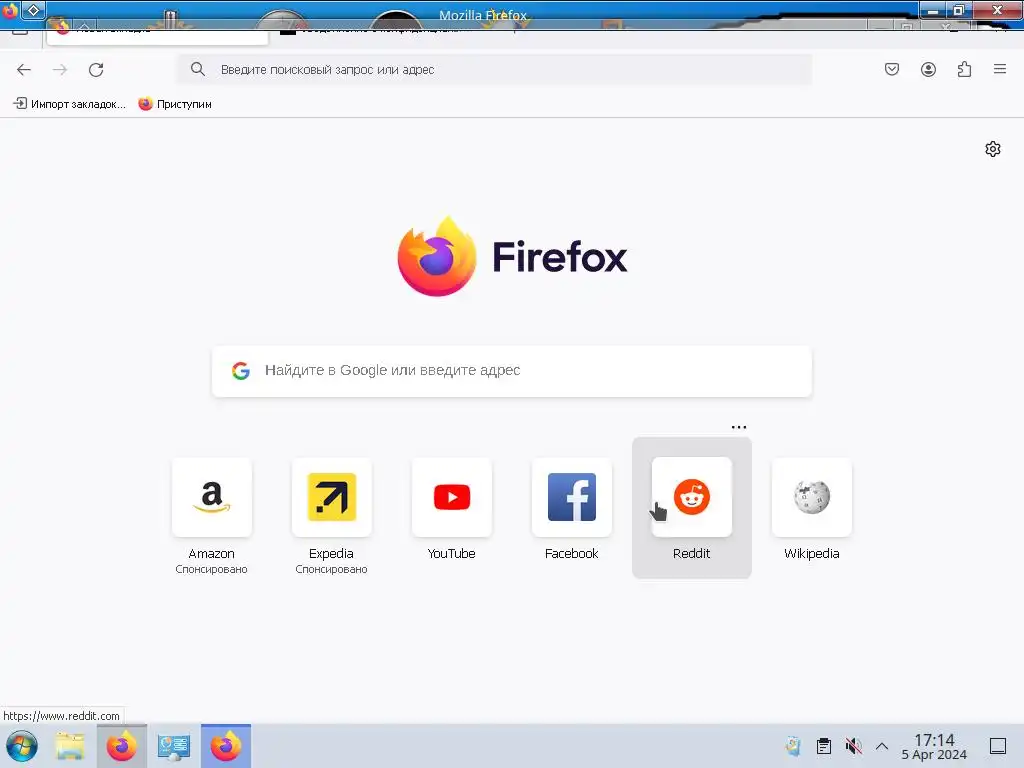Click the clipboard tray icon
This screenshot has width=1024, height=768.
824,746
